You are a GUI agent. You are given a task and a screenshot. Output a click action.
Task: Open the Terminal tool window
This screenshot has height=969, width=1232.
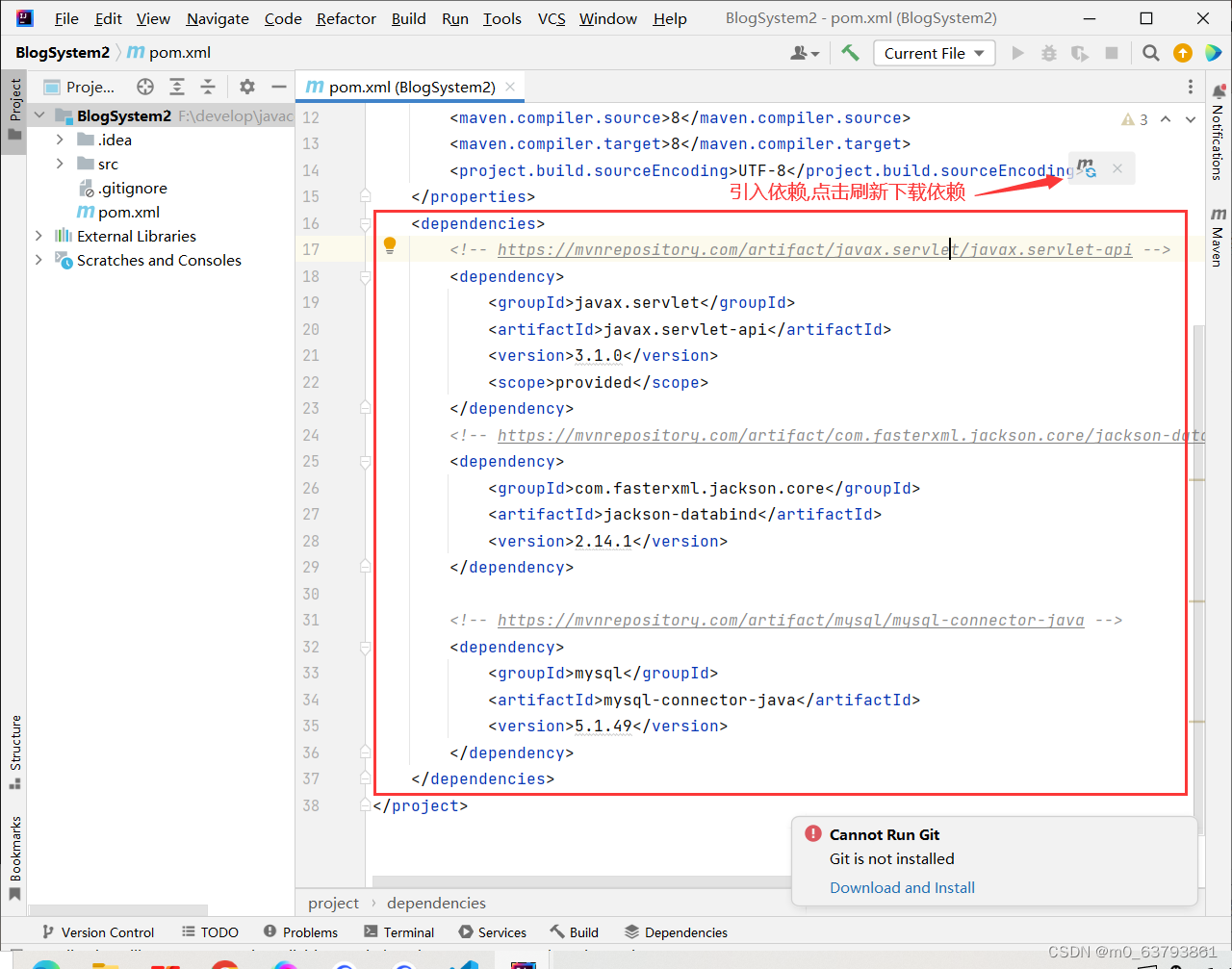pyautogui.click(x=398, y=932)
